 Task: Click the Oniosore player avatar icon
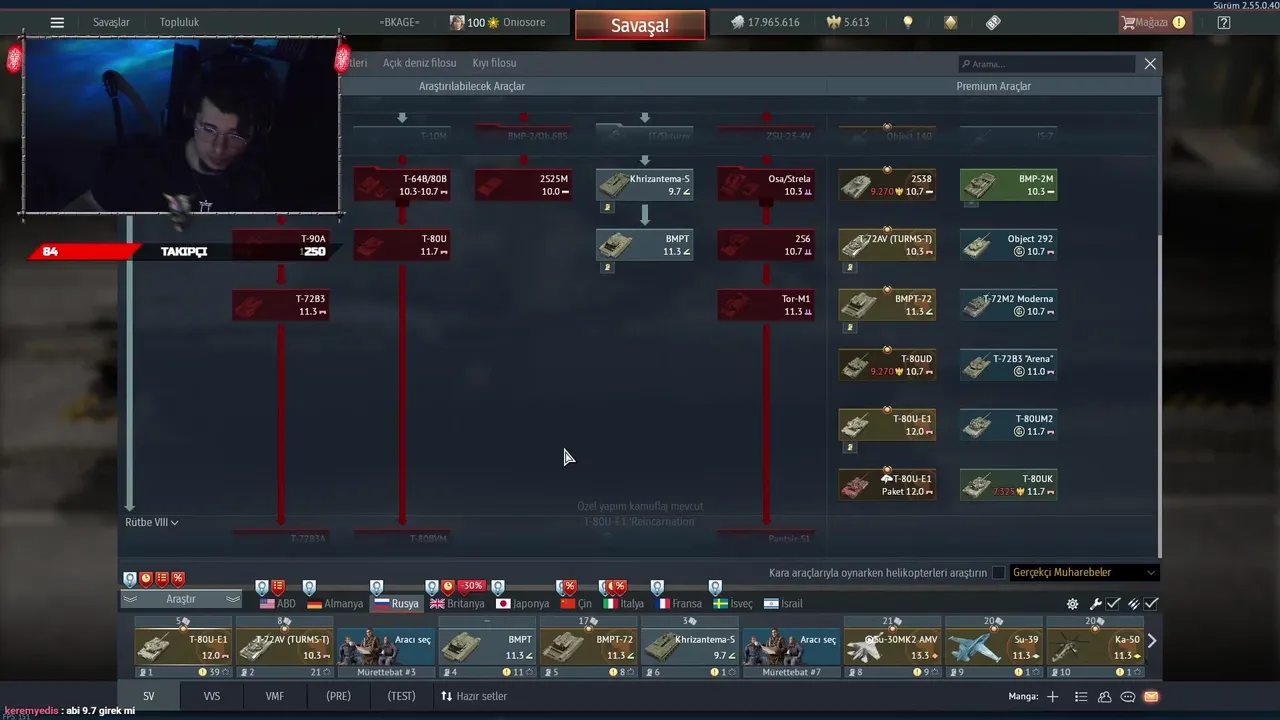coord(457,22)
